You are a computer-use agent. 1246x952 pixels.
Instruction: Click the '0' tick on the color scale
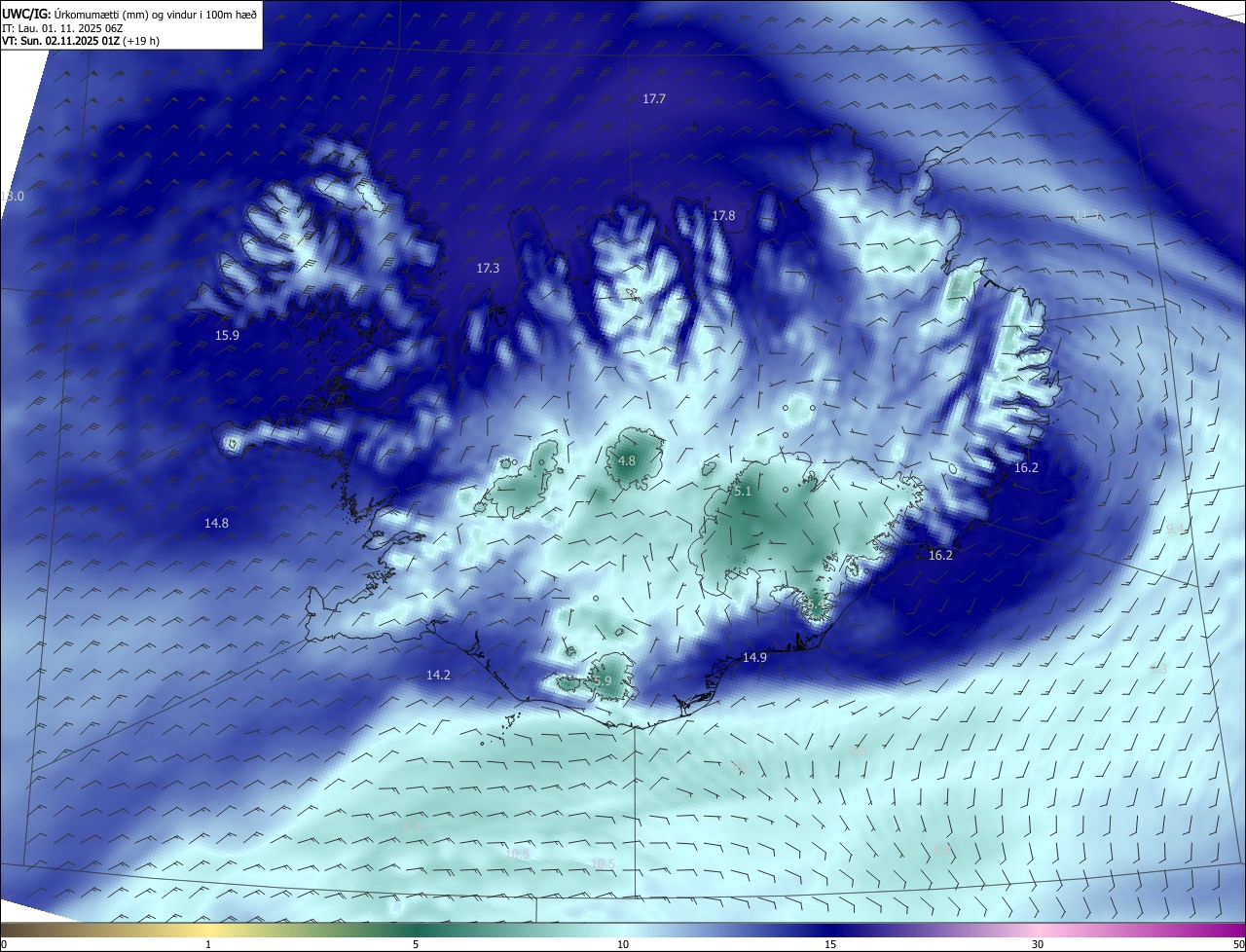(4, 944)
